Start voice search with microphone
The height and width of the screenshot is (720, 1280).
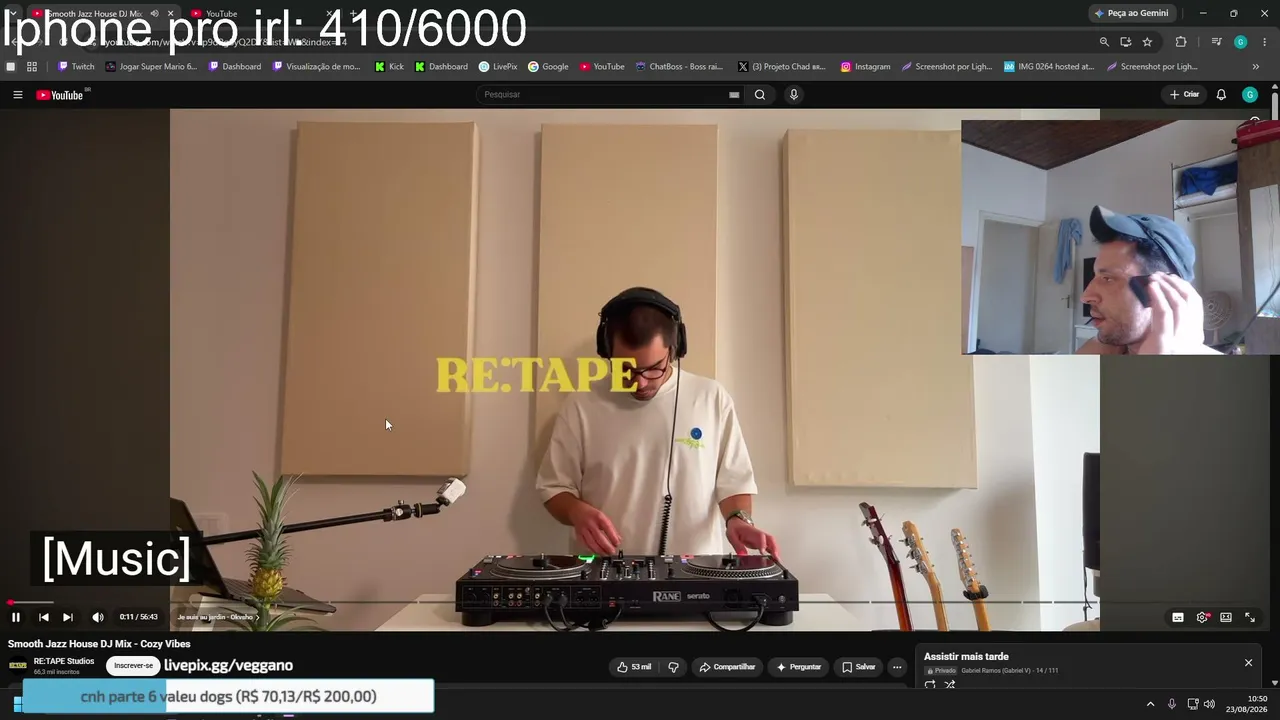point(794,95)
